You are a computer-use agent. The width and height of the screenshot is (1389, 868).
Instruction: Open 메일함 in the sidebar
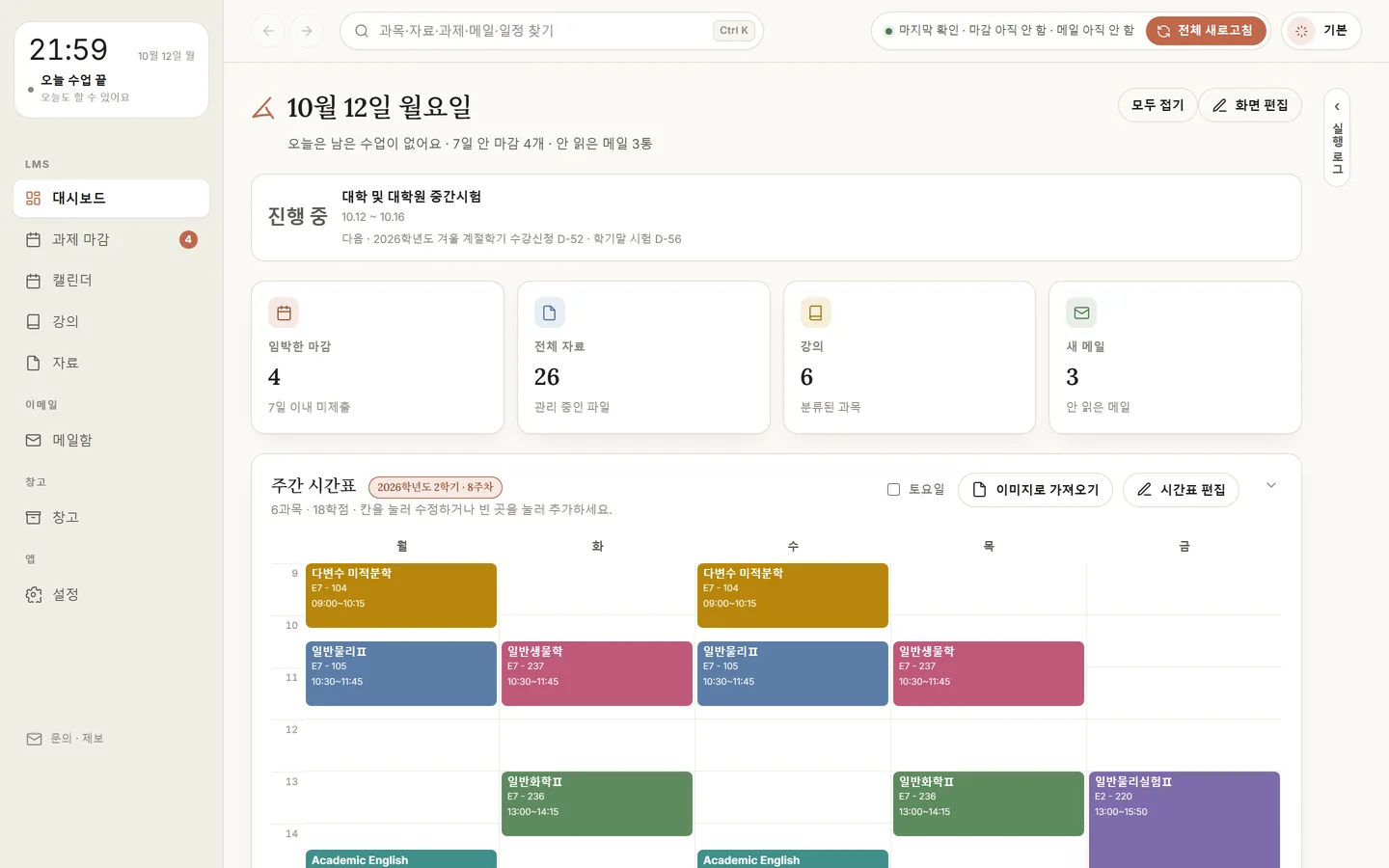[112, 440]
